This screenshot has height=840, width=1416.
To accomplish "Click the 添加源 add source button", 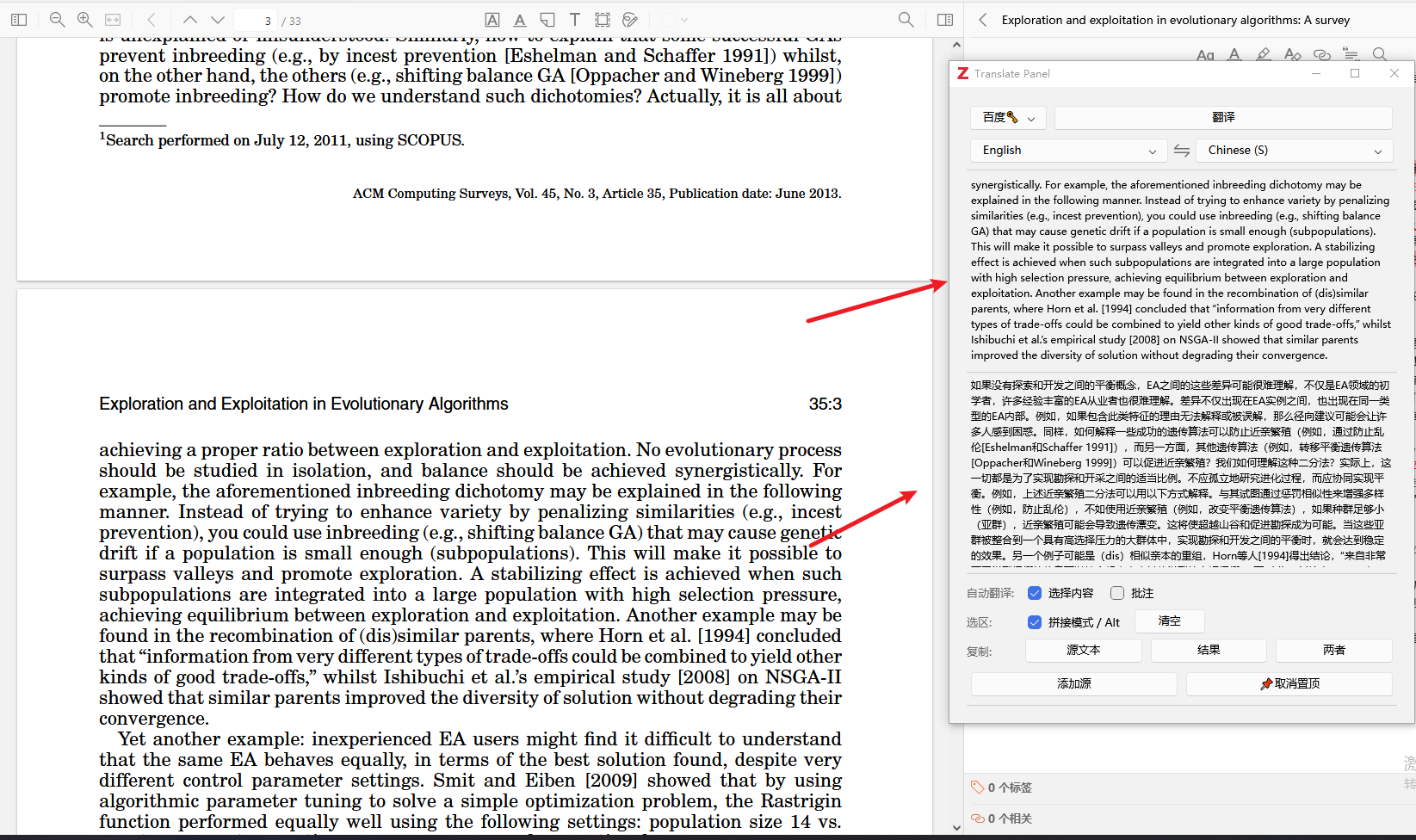I will tap(1074, 684).
